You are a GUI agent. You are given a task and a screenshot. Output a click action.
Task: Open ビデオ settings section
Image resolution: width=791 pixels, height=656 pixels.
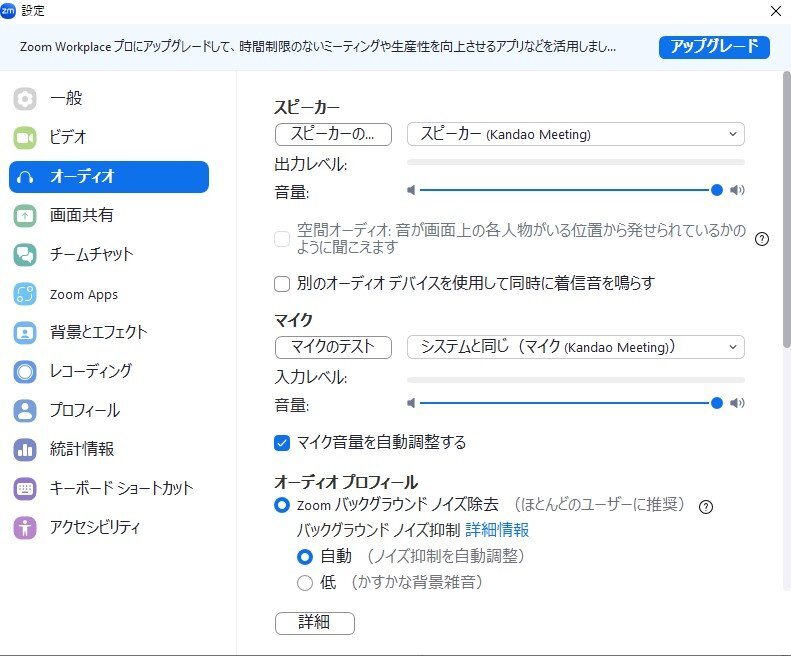[x=109, y=138]
